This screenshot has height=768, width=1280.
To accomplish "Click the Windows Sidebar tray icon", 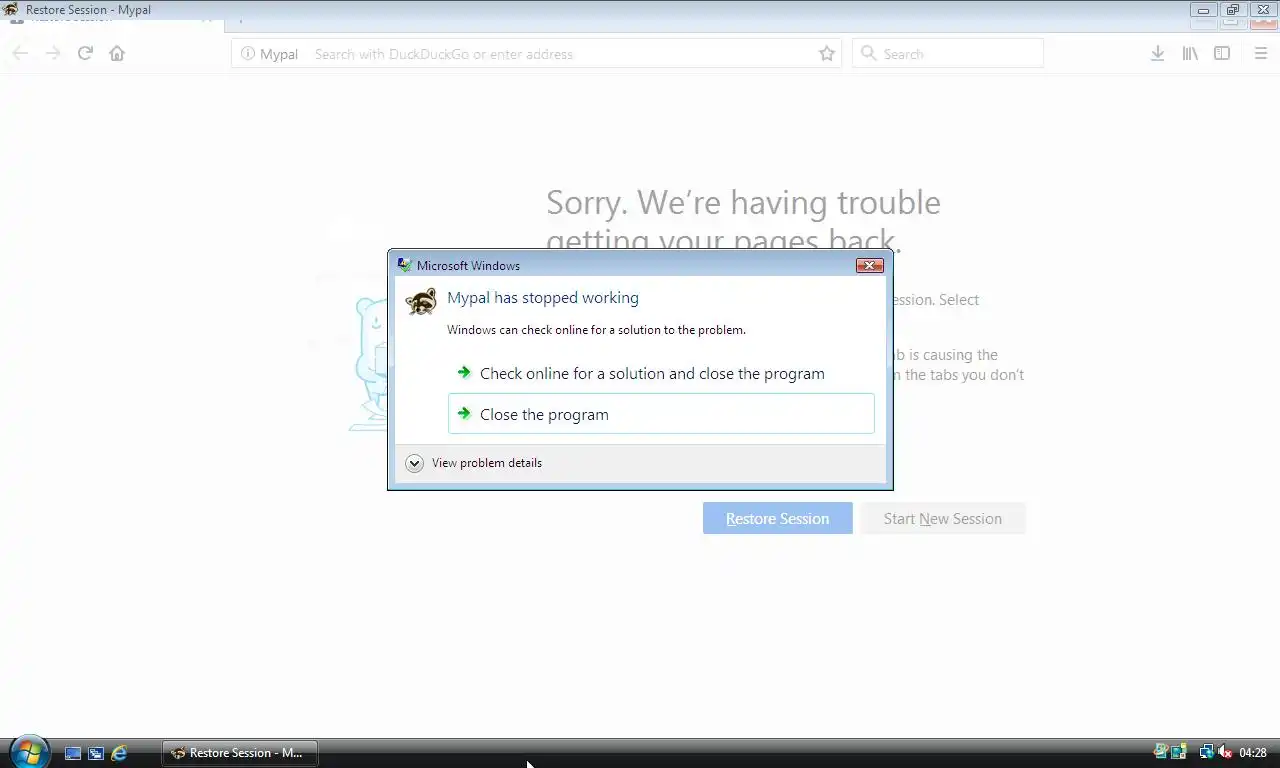I will 1179,752.
